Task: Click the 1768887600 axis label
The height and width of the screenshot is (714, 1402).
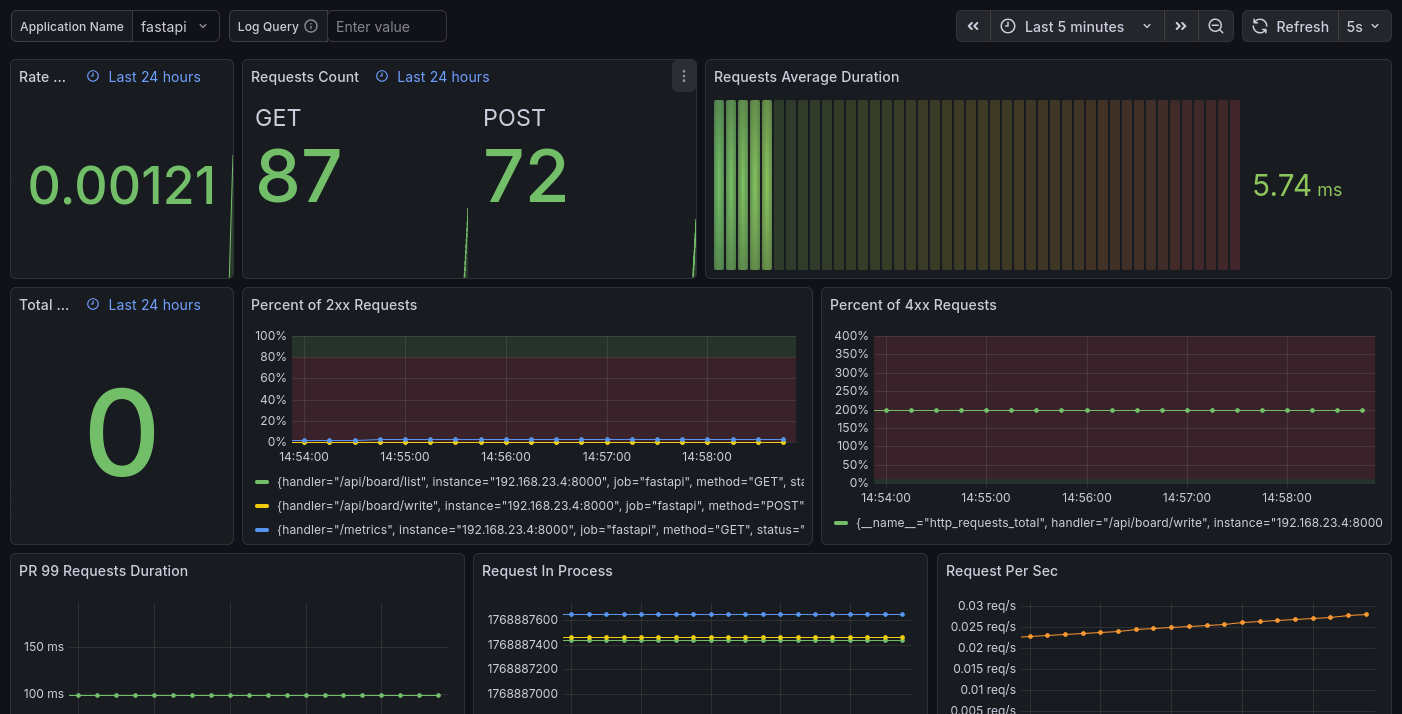Action: tap(523, 620)
